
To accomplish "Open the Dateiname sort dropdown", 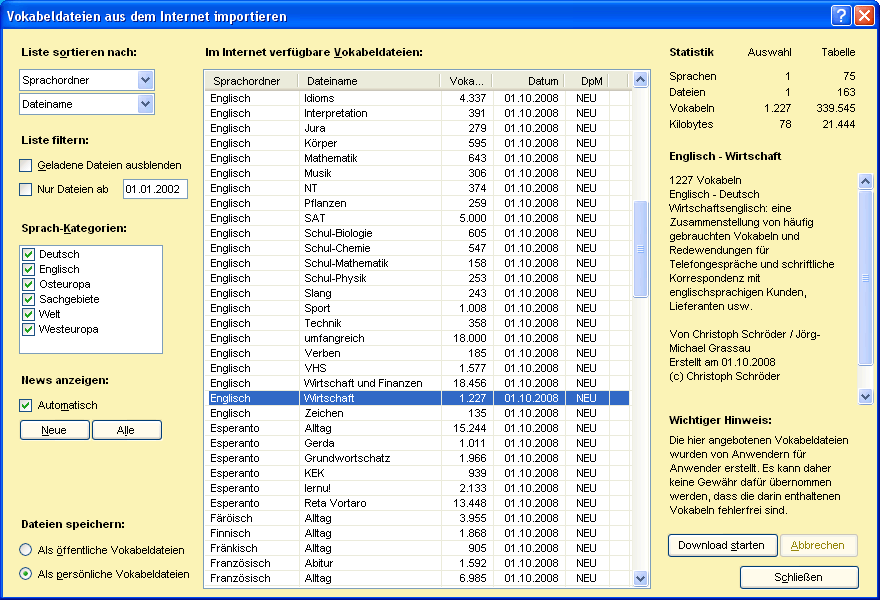I will point(145,104).
